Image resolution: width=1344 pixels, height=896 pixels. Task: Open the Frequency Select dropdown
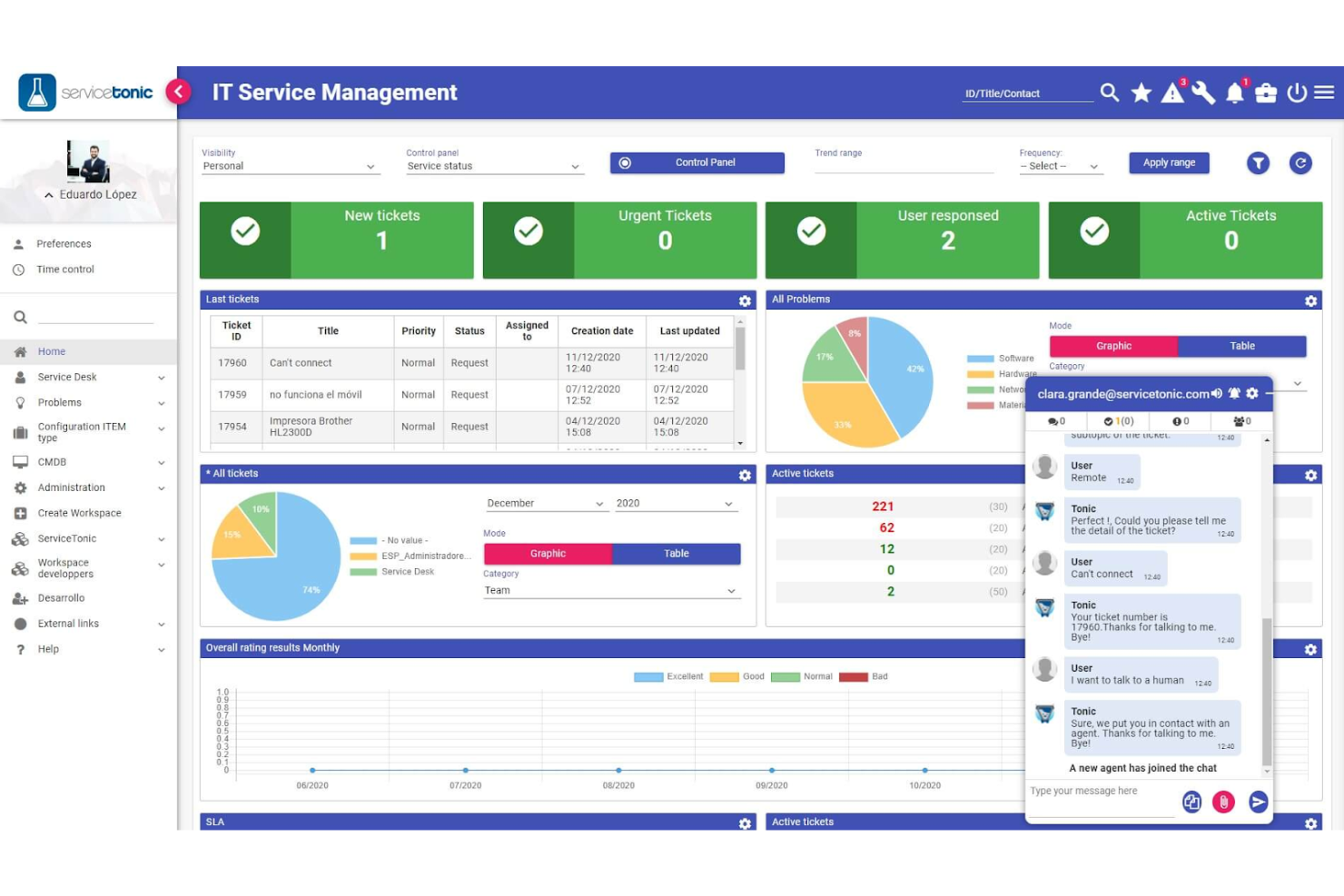(x=1060, y=165)
